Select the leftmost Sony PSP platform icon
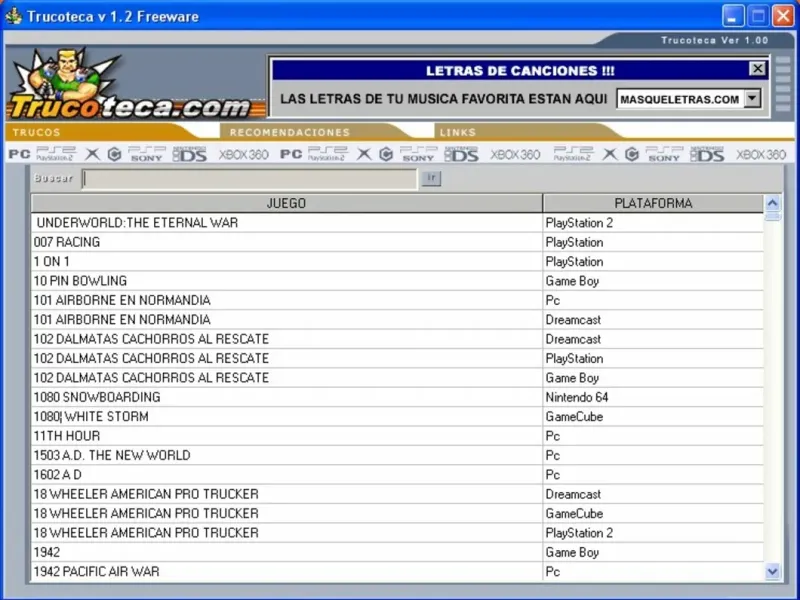The width and height of the screenshot is (800, 600). [146, 154]
